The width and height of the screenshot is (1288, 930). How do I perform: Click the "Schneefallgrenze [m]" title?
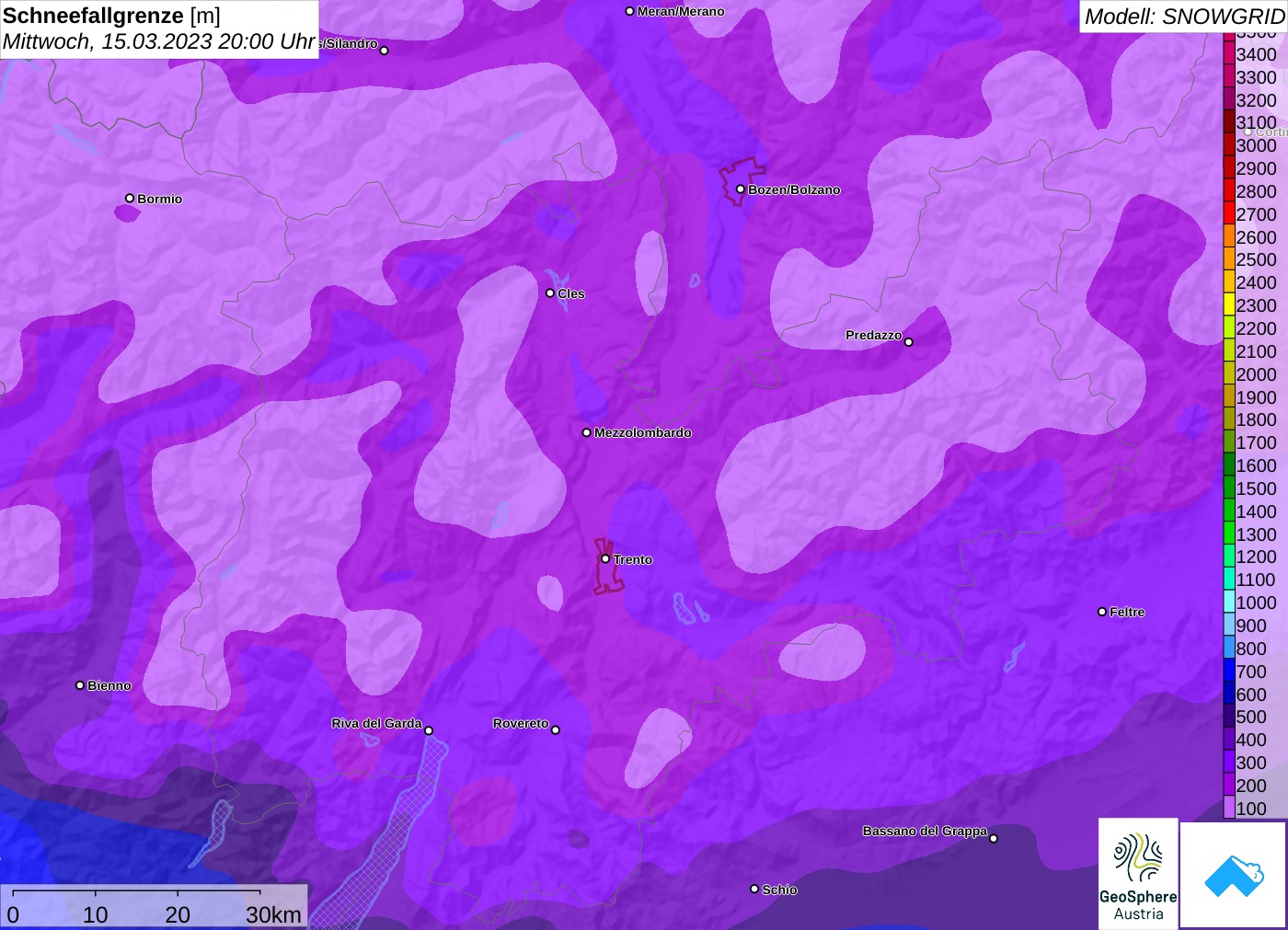pos(111,16)
